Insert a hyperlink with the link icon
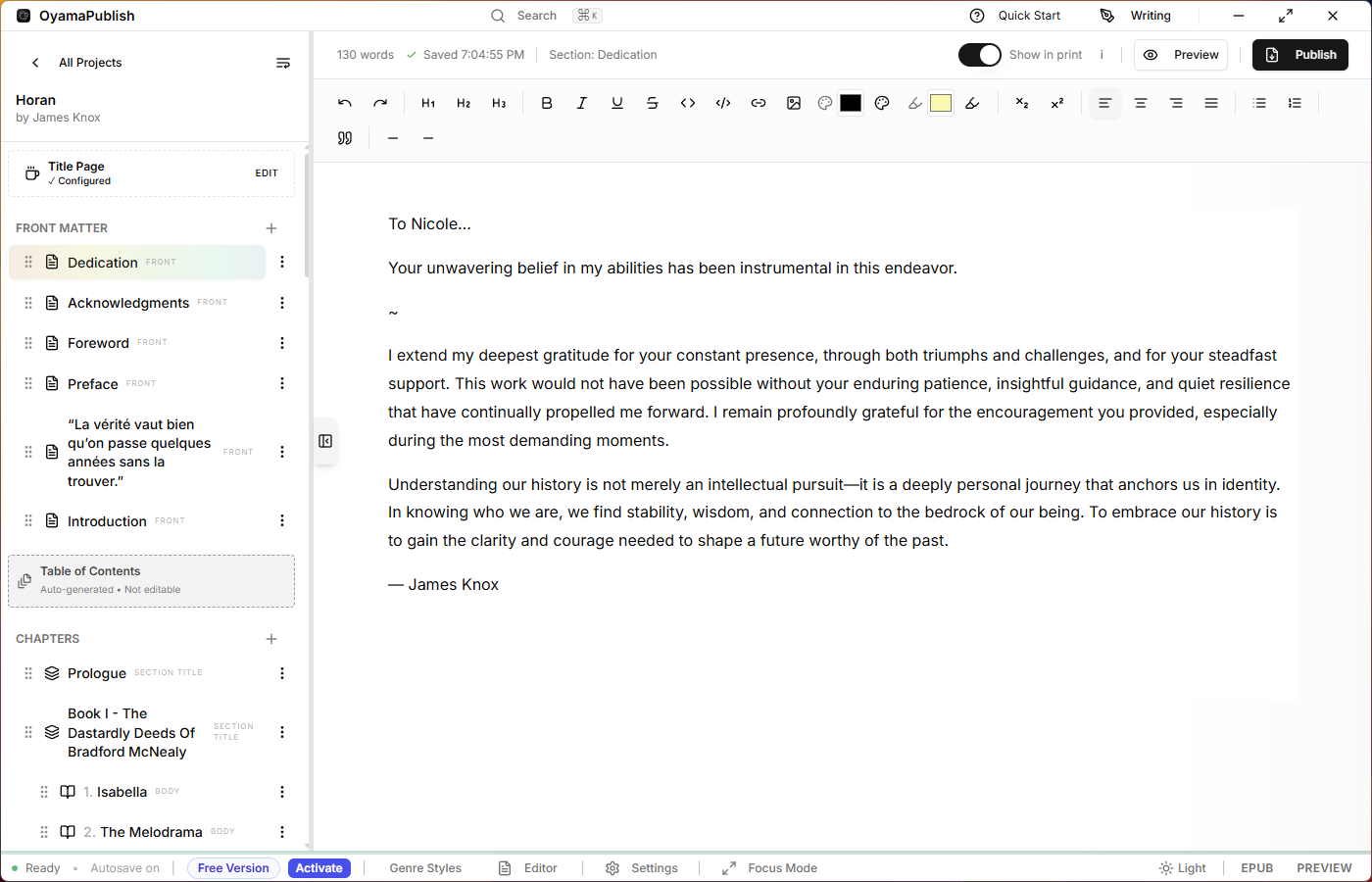The image size is (1372, 882). pyautogui.click(x=758, y=102)
